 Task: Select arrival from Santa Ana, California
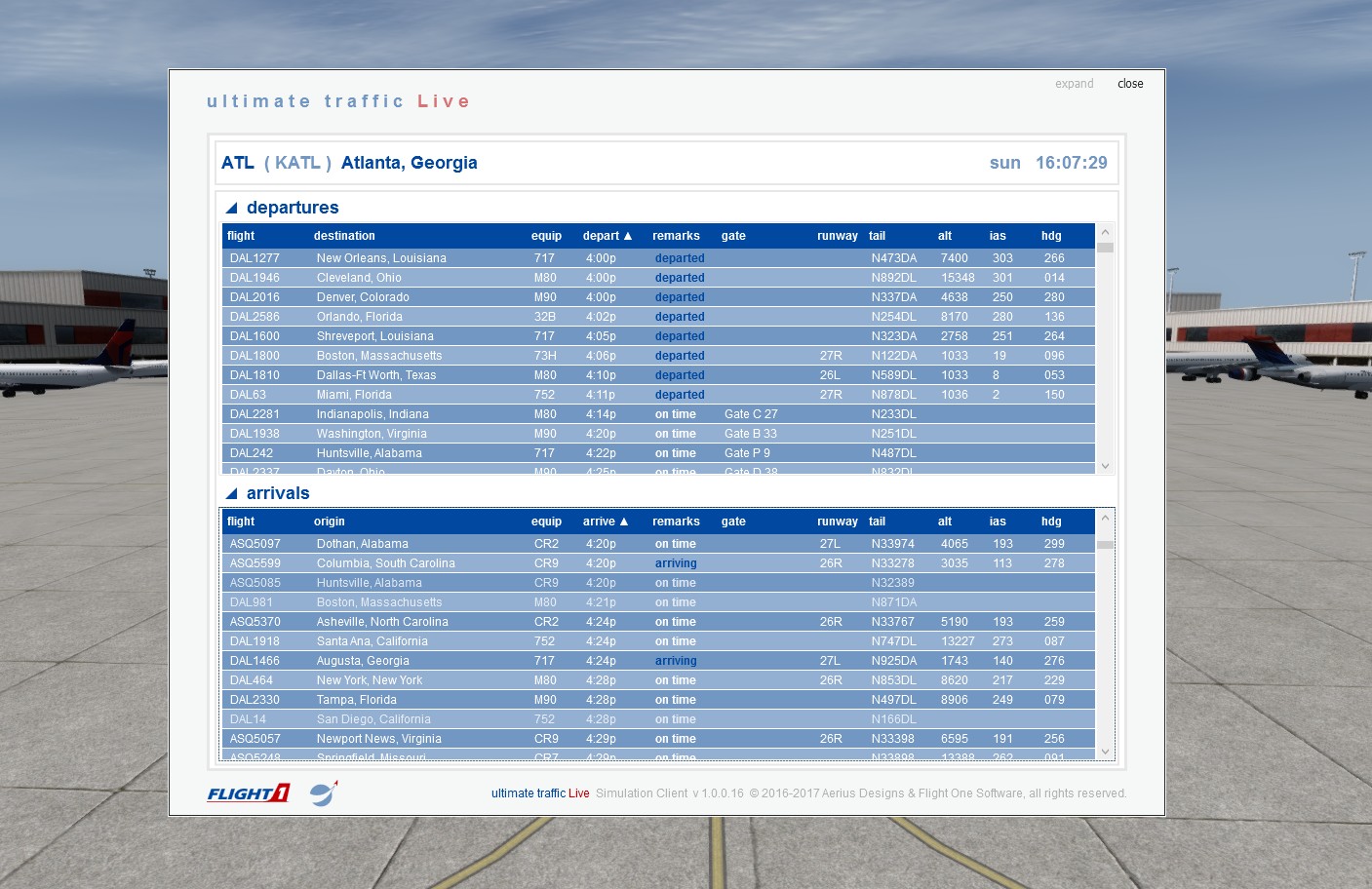tap(658, 641)
